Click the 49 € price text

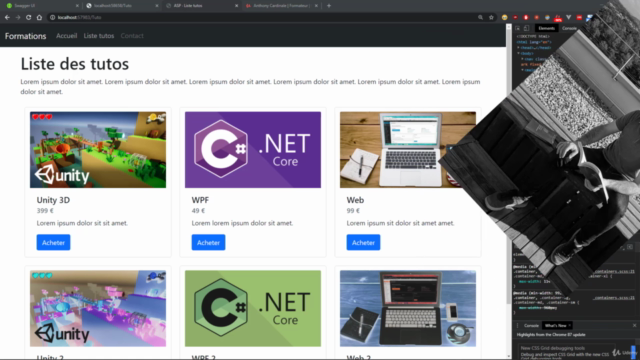coord(198,211)
